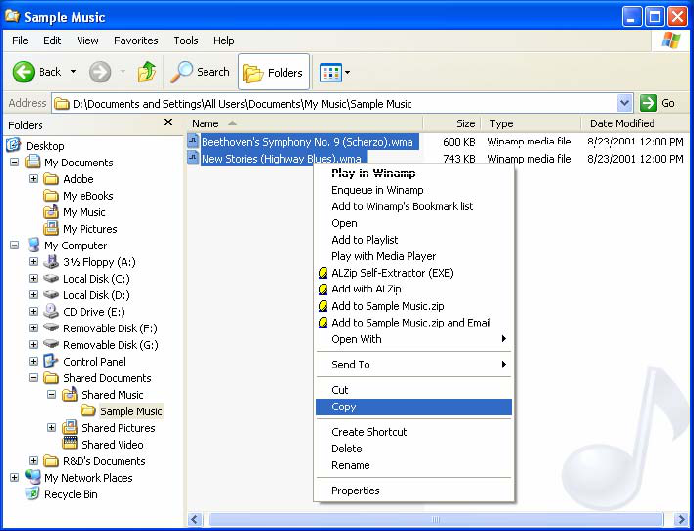This screenshot has width=694, height=531.
Task: Select Beethoven's Symphony No. 9 file
Action: (x=307, y=142)
